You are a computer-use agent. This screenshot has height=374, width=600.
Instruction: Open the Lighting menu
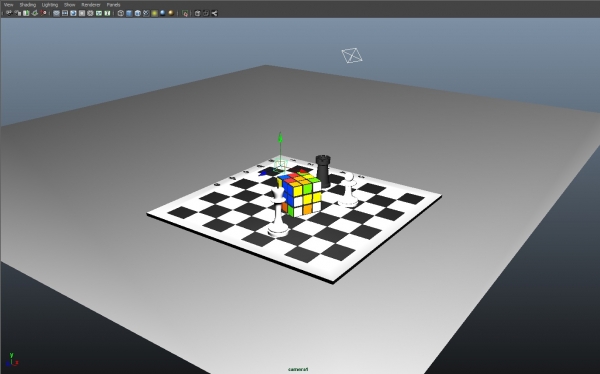pos(50,5)
